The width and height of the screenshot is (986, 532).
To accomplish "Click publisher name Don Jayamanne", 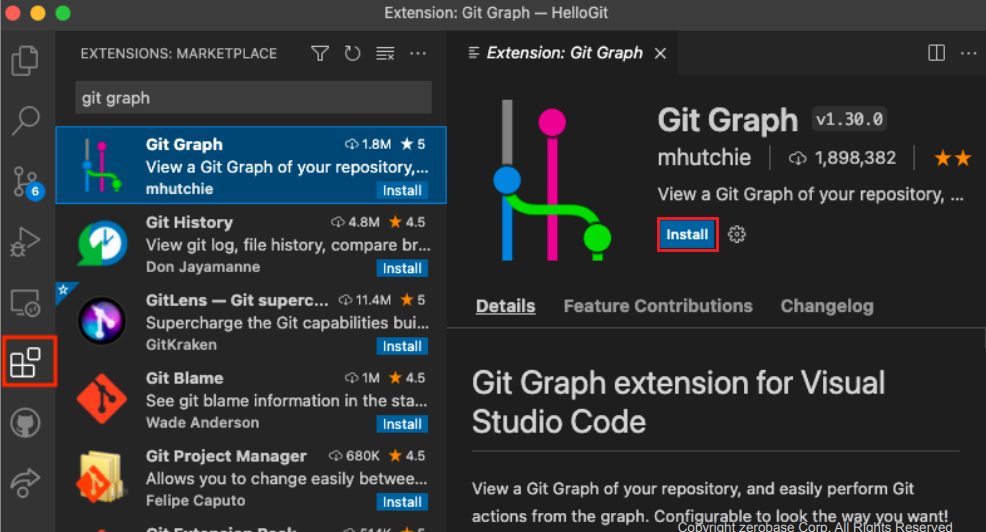I will pyautogui.click(x=203, y=267).
